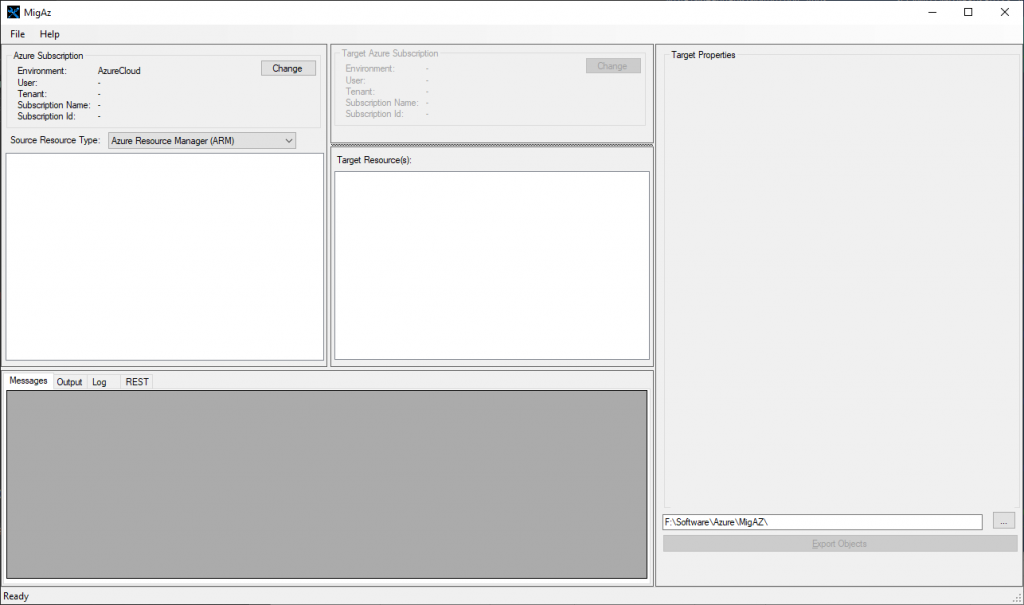Open the Help menu
1024x605 pixels.
(50, 34)
